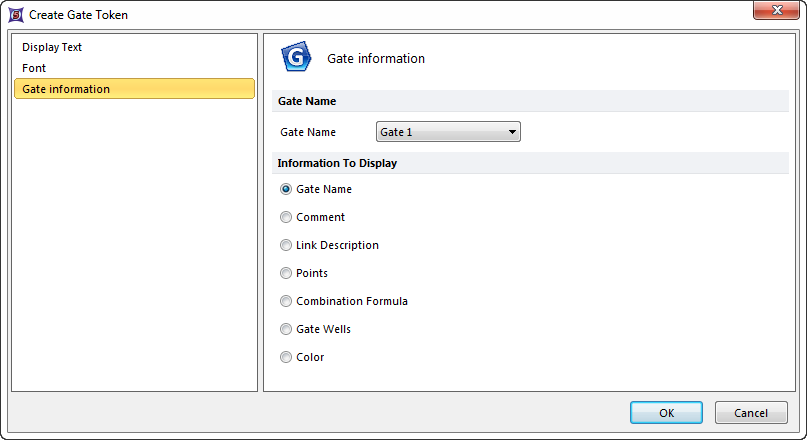
Task: Click the application icon in the title bar
Action: (15, 15)
